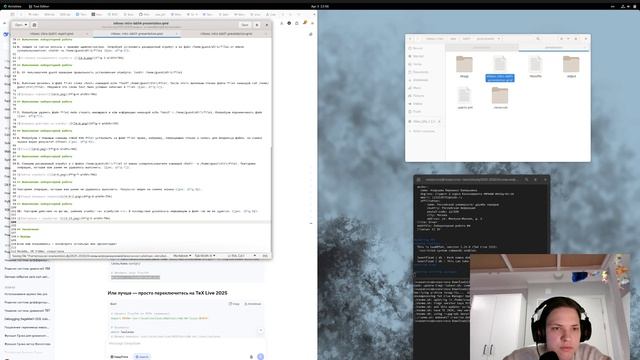Click the search icon in Files toolbar
This screenshot has height=360, width=640.
[x=538, y=39]
